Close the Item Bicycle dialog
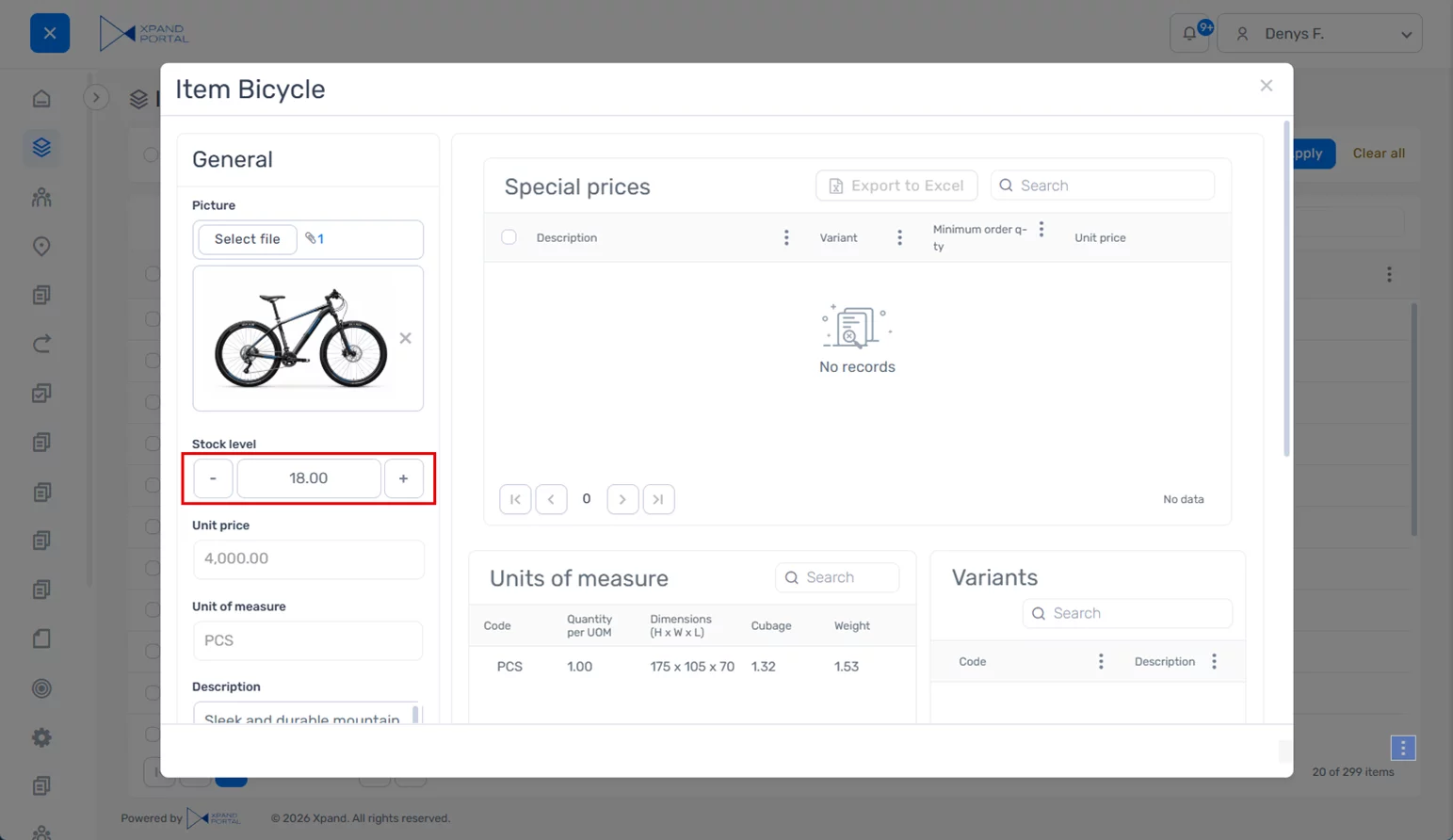The height and width of the screenshot is (840, 1453). [1266, 86]
